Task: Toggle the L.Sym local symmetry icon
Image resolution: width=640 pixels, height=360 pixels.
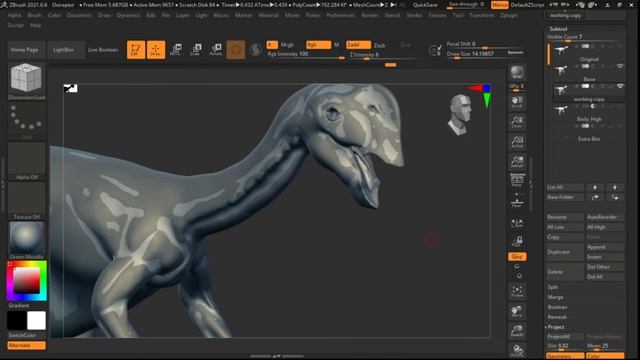Action: click(x=517, y=223)
